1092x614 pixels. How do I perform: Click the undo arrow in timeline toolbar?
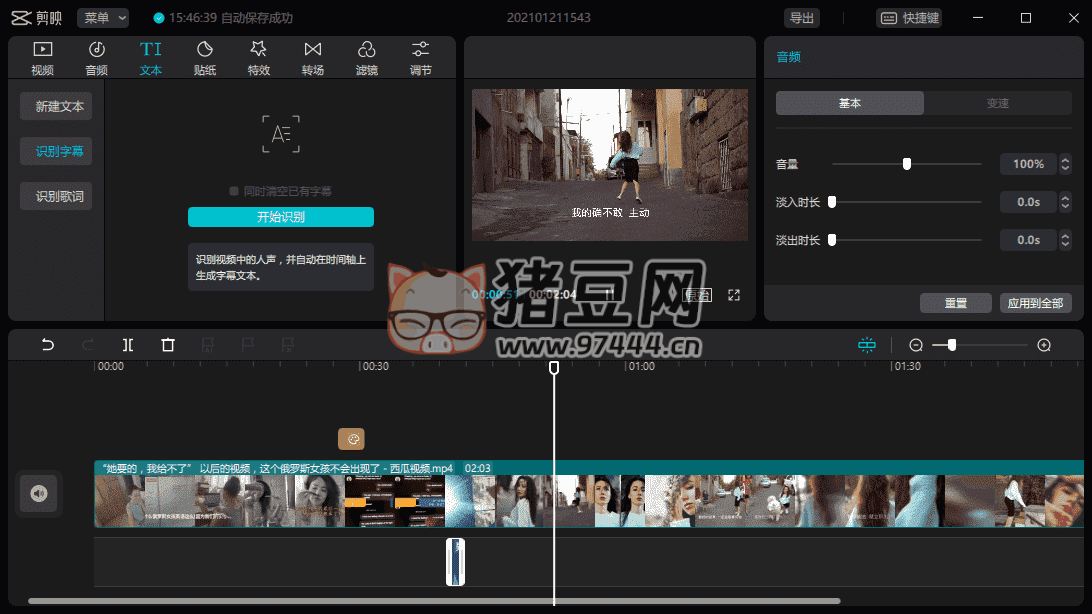coord(48,345)
